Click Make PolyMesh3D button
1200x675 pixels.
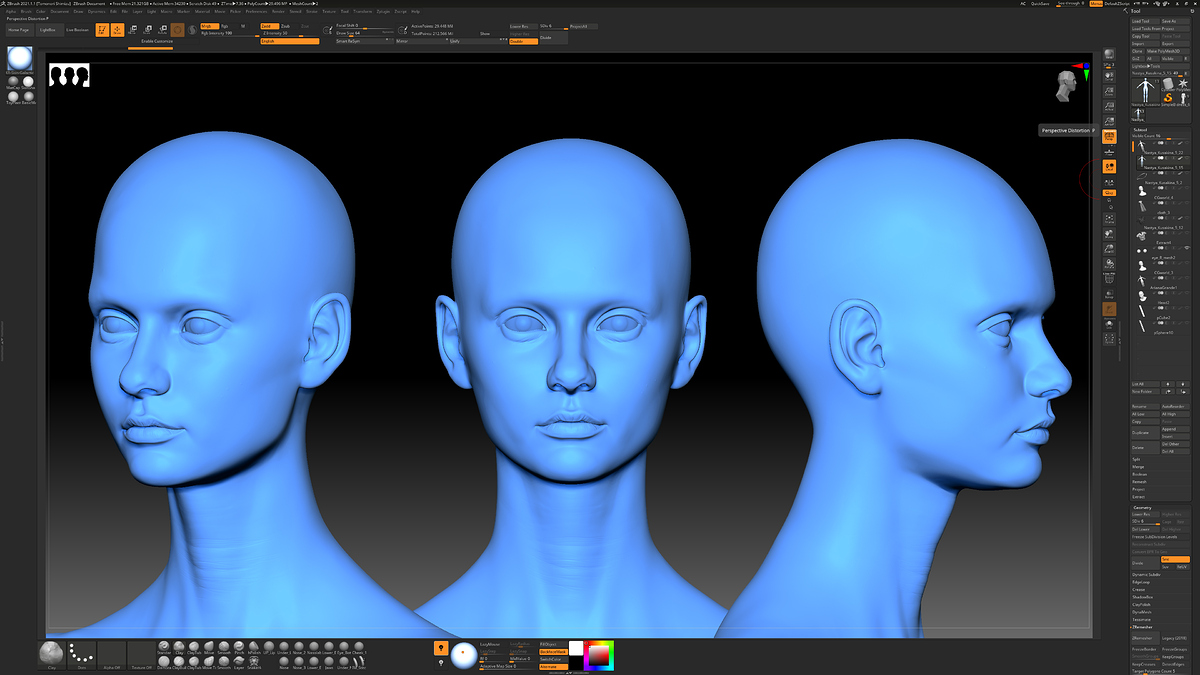pos(1168,51)
